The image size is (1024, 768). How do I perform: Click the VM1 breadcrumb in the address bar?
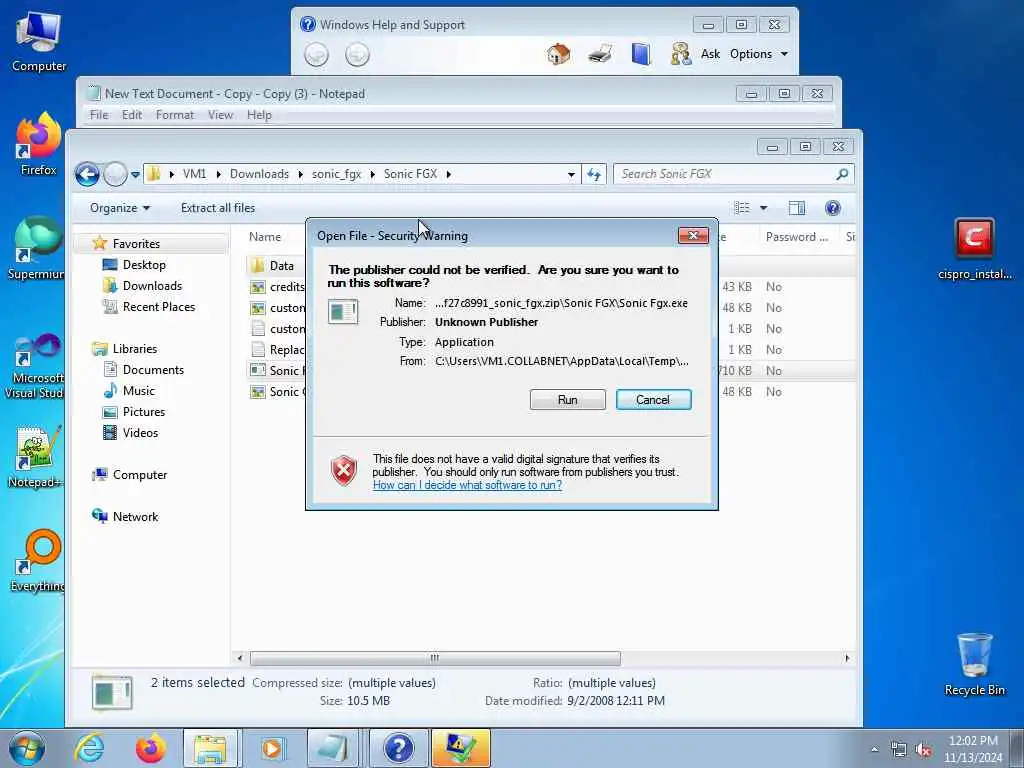[x=194, y=174]
